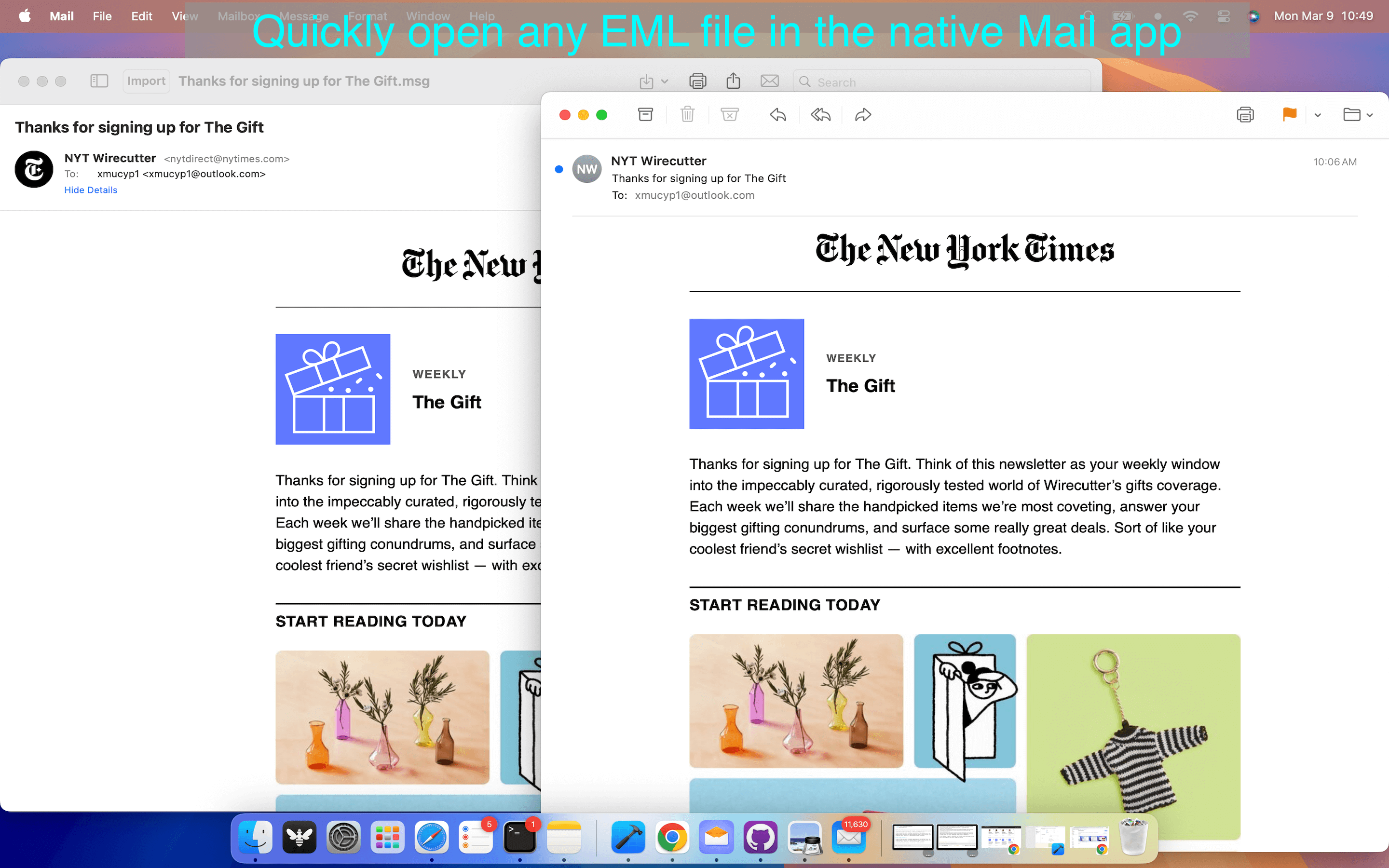Click the Search field in the back window
Viewport: 1389px width, 868px height.
click(941, 82)
